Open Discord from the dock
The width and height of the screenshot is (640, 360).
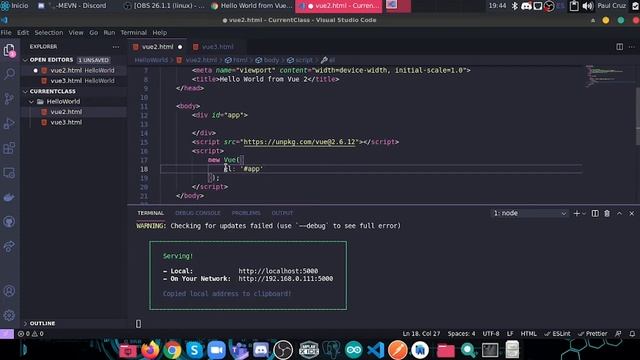260,350
